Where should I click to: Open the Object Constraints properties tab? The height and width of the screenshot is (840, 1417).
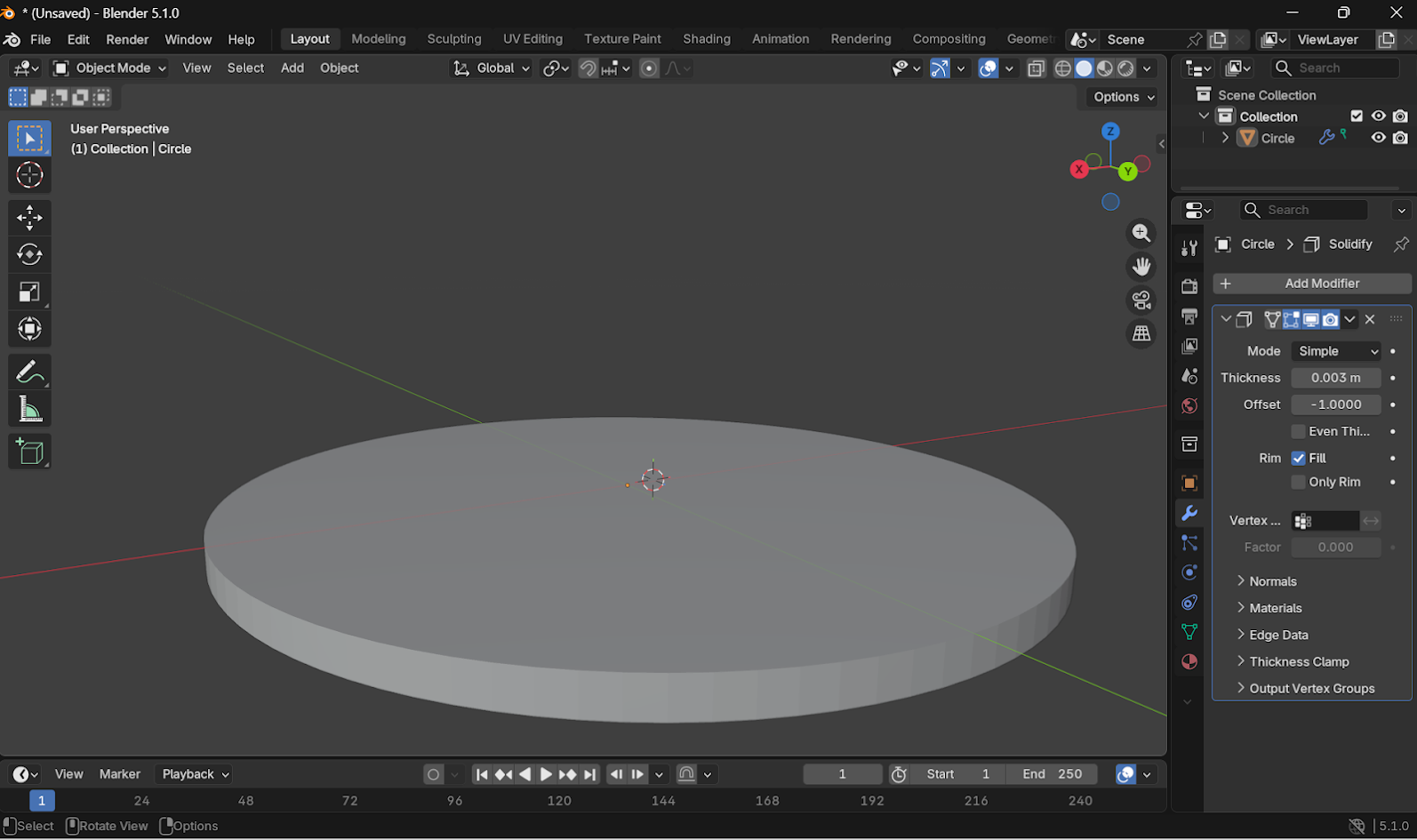[1189, 603]
